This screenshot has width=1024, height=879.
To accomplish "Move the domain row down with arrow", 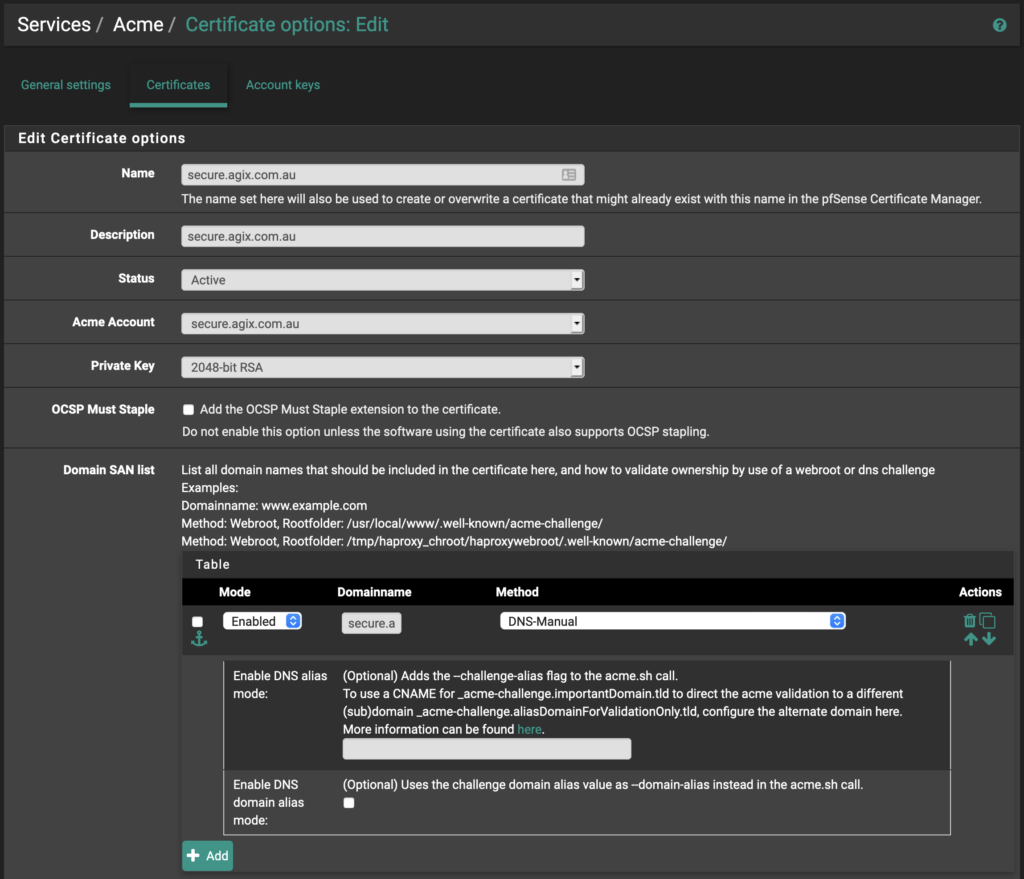I will (x=989, y=639).
